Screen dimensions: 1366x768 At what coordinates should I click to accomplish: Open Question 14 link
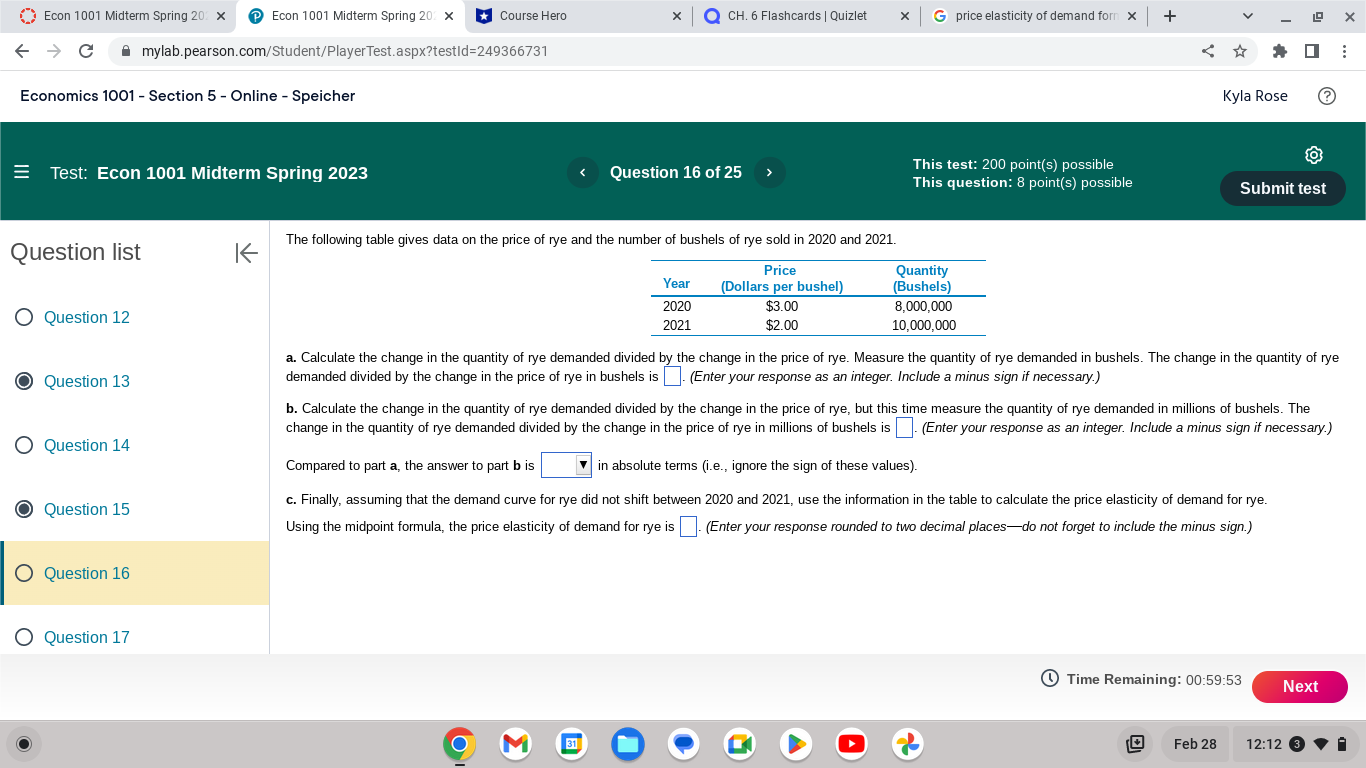coord(87,445)
